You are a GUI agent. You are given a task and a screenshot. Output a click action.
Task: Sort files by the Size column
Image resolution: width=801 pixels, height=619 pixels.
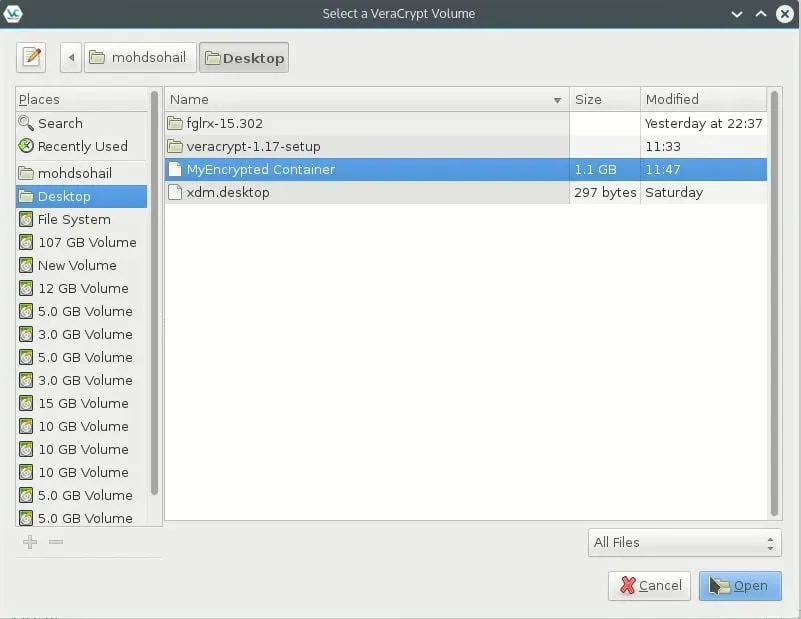tap(605, 99)
